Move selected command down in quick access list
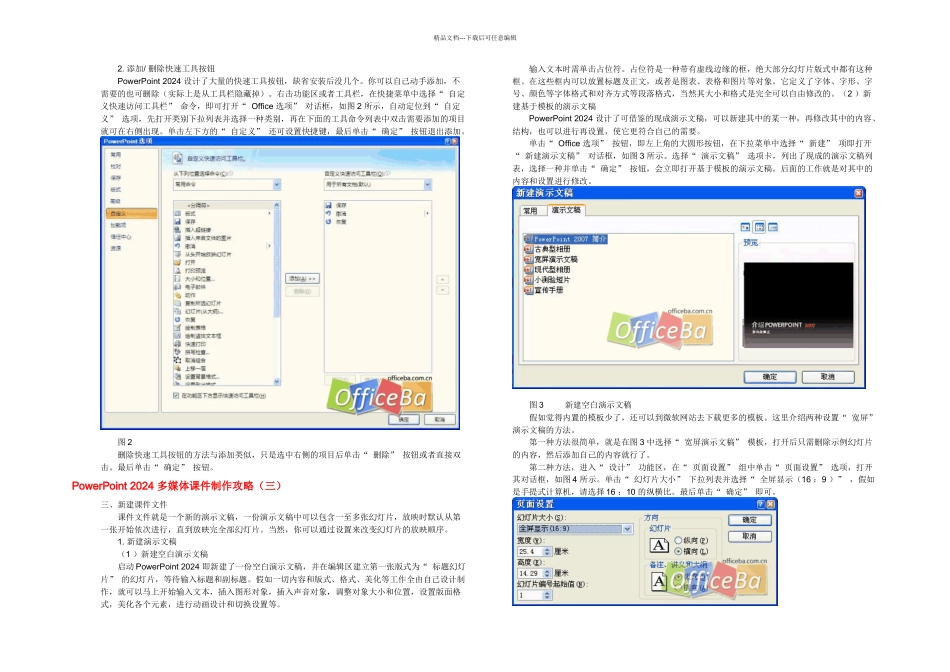 click(x=443, y=290)
